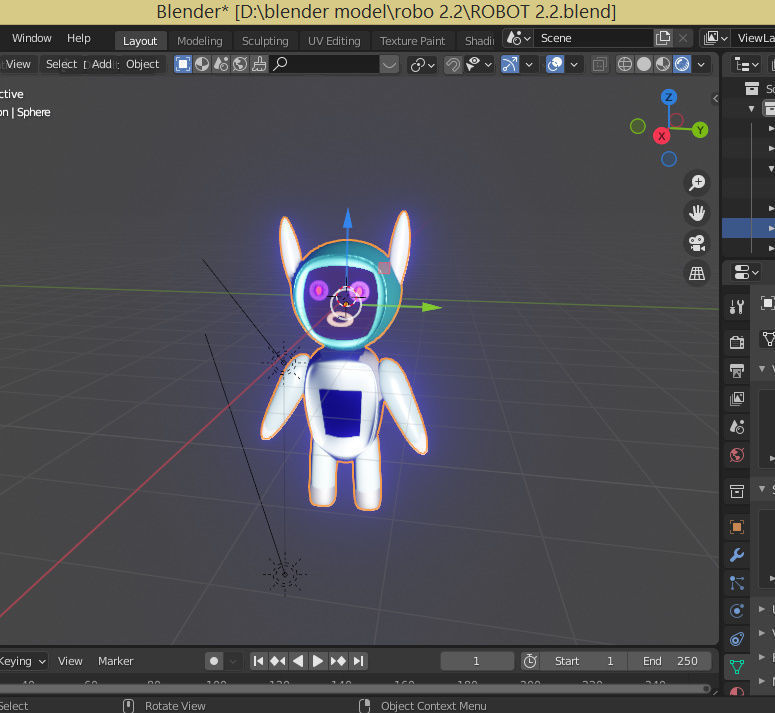Open the selectability and visibility dropdown

pyautogui.click(x=479, y=64)
